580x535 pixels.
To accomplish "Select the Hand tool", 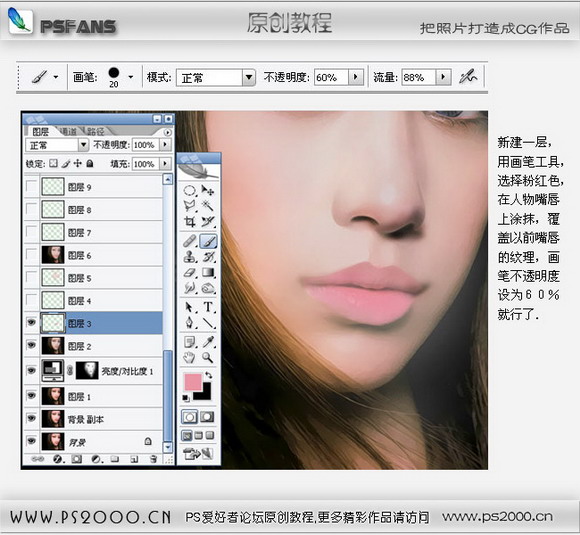I will click(x=190, y=357).
